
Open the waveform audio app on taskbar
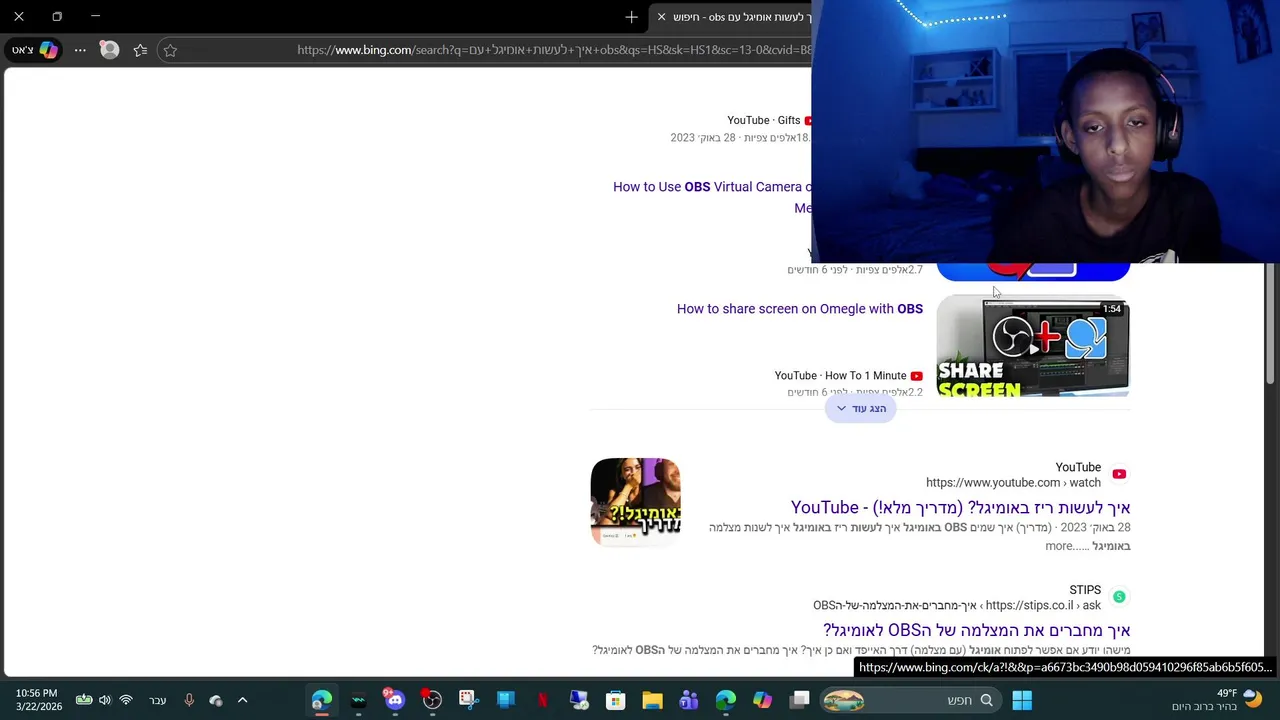(x=358, y=700)
